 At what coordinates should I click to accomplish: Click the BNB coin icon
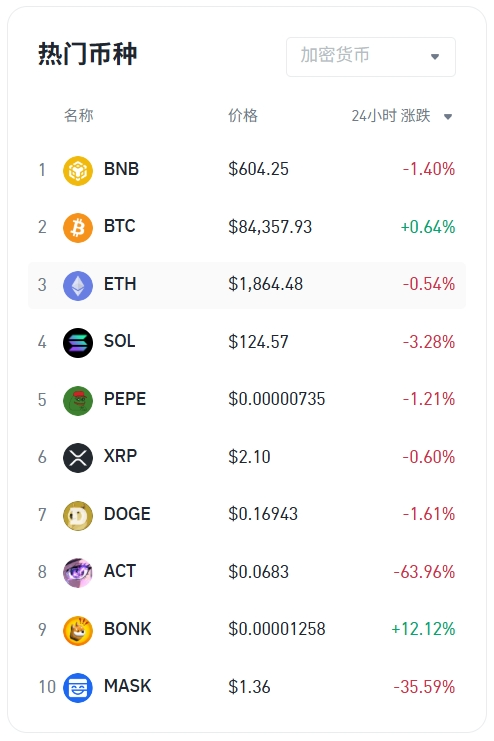(78, 170)
